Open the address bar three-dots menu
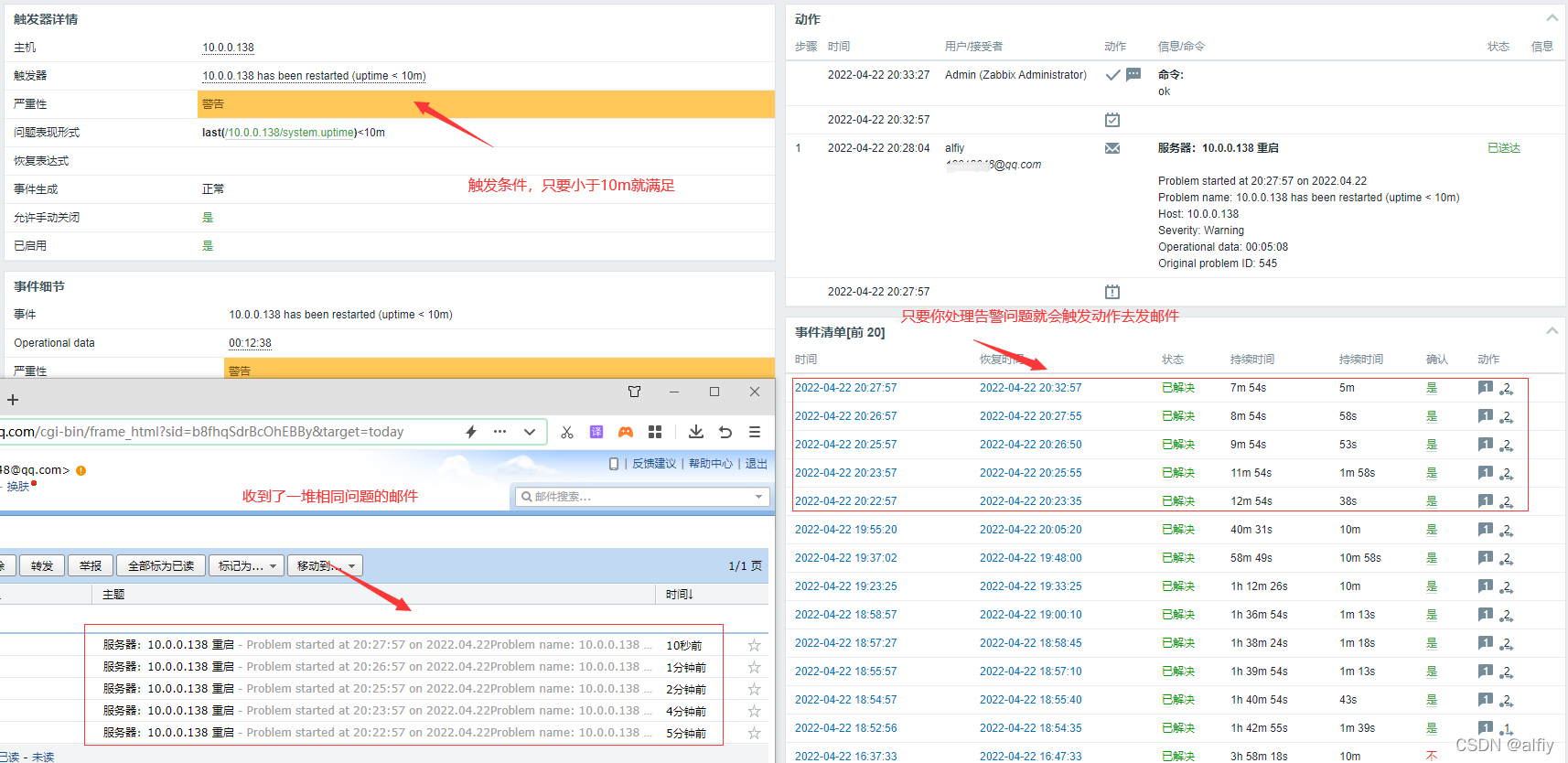Viewport: 1568px width, 763px height. pos(499,432)
